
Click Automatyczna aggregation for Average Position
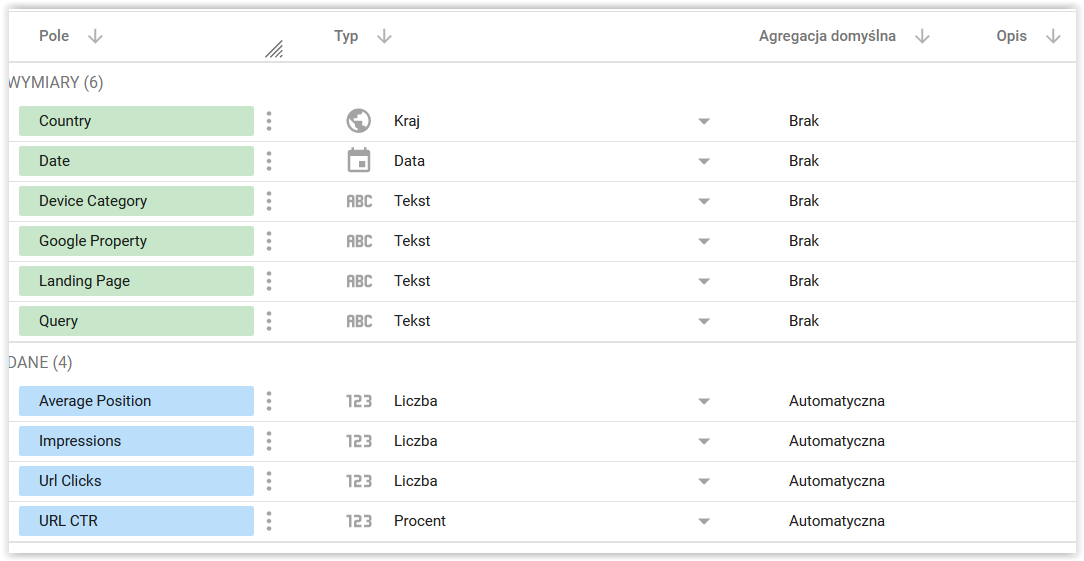click(837, 401)
